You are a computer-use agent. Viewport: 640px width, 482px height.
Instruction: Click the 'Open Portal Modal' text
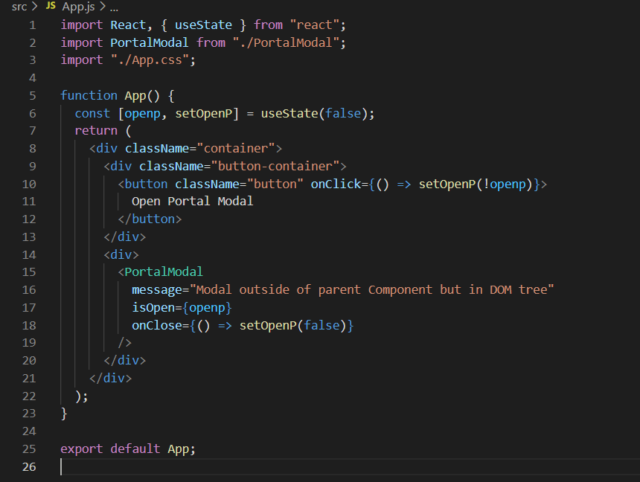[192, 201]
